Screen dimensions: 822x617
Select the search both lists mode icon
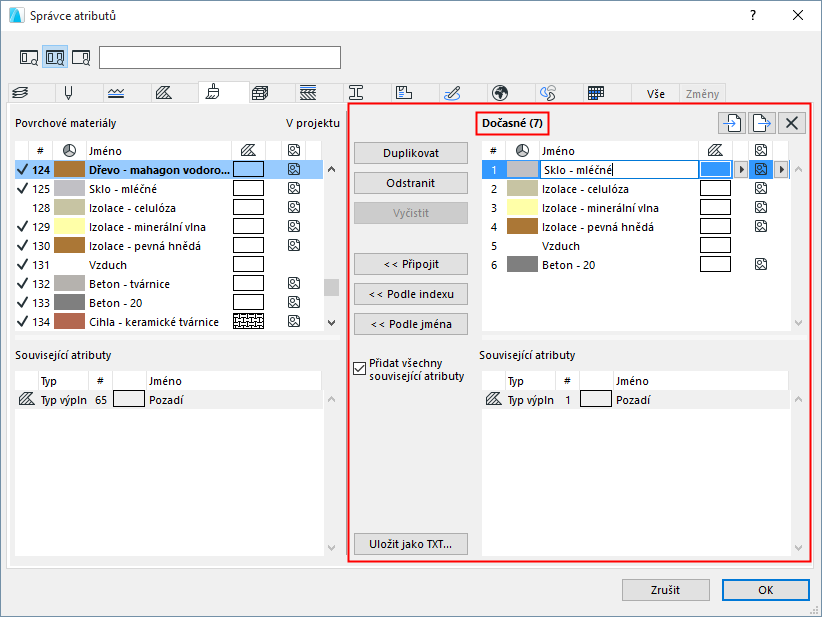point(55,57)
